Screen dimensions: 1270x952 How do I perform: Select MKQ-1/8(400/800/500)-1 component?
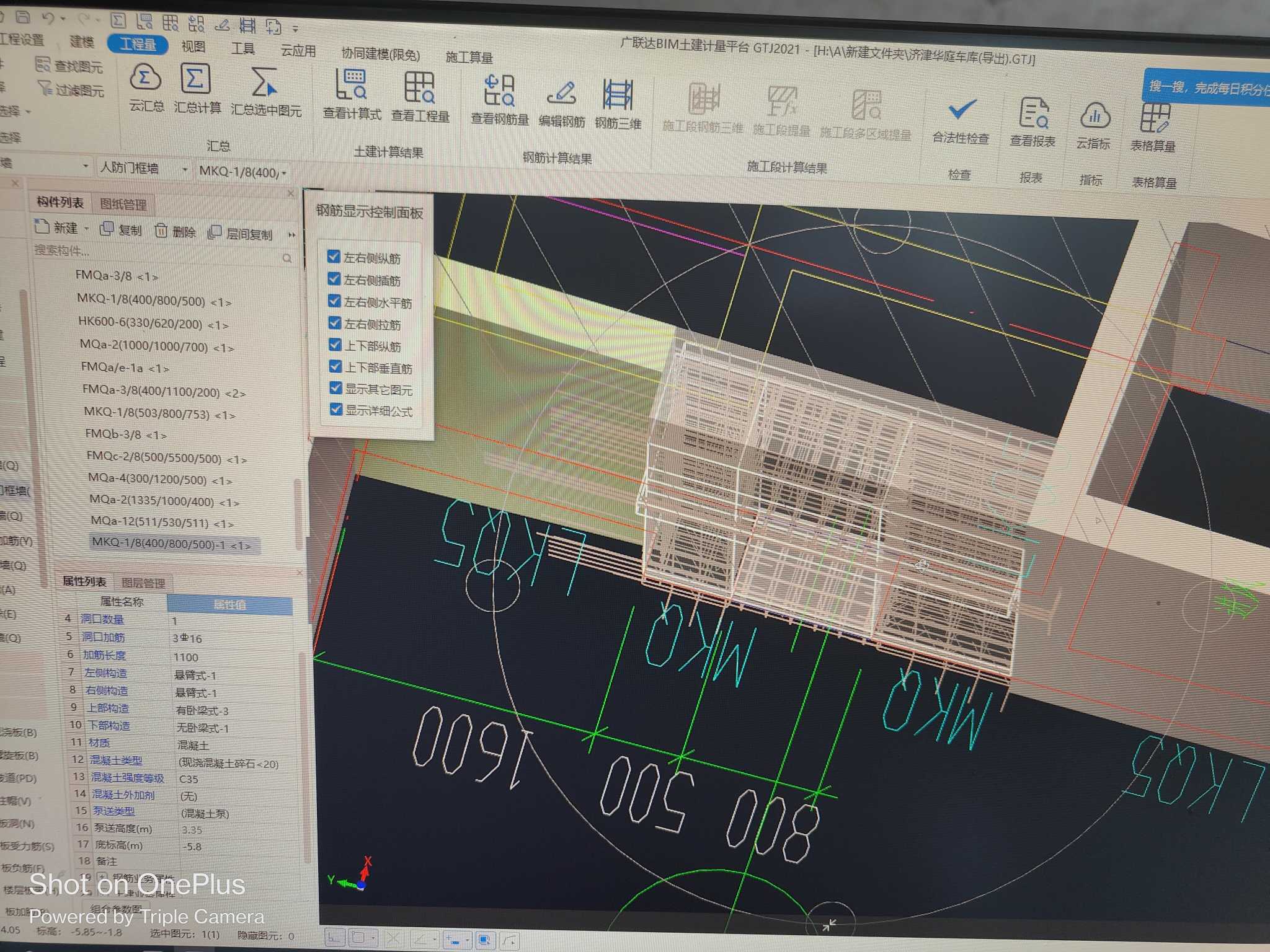[x=171, y=544]
